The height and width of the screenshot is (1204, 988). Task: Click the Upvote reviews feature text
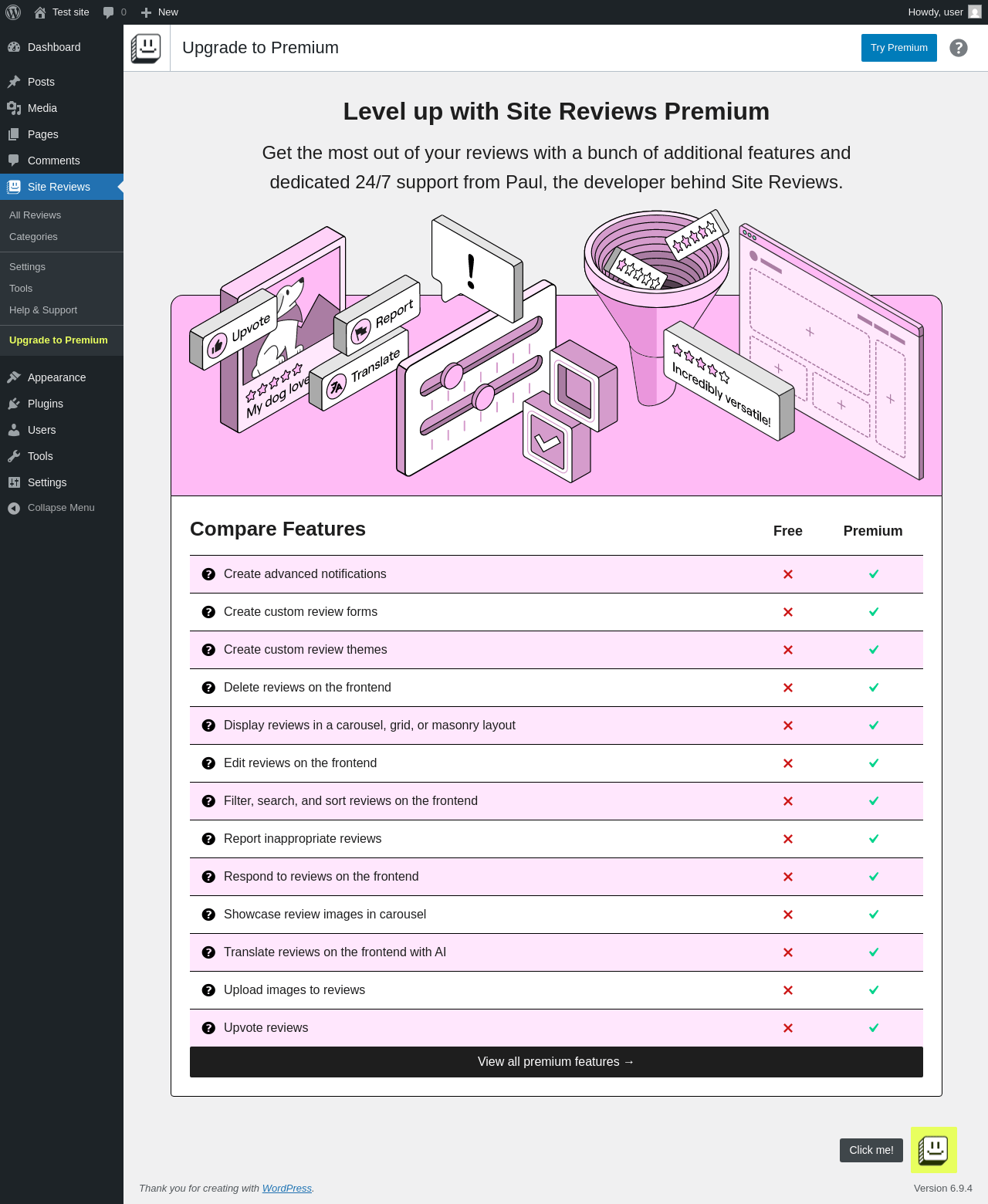pyautogui.click(x=266, y=1028)
